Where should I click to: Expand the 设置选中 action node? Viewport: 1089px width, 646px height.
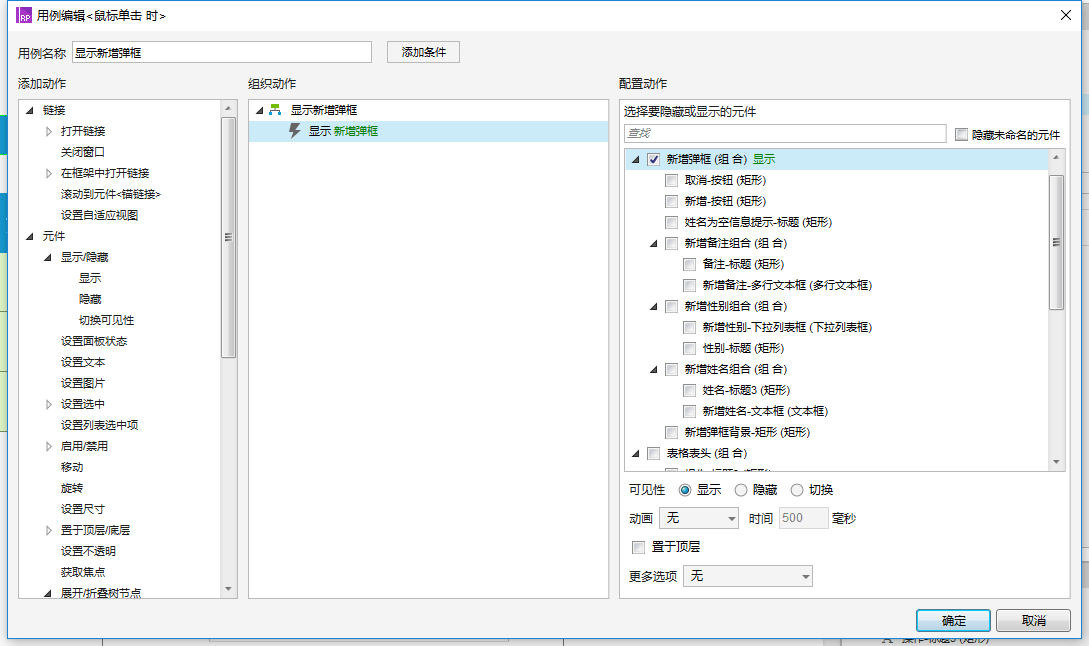[x=48, y=404]
